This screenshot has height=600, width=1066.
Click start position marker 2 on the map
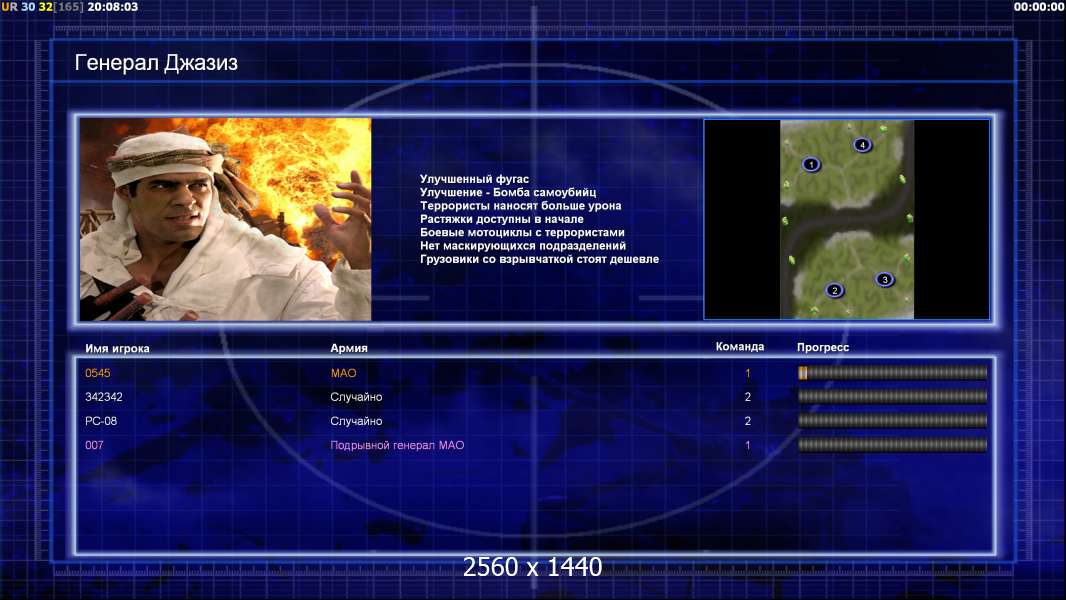click(834, 290)
